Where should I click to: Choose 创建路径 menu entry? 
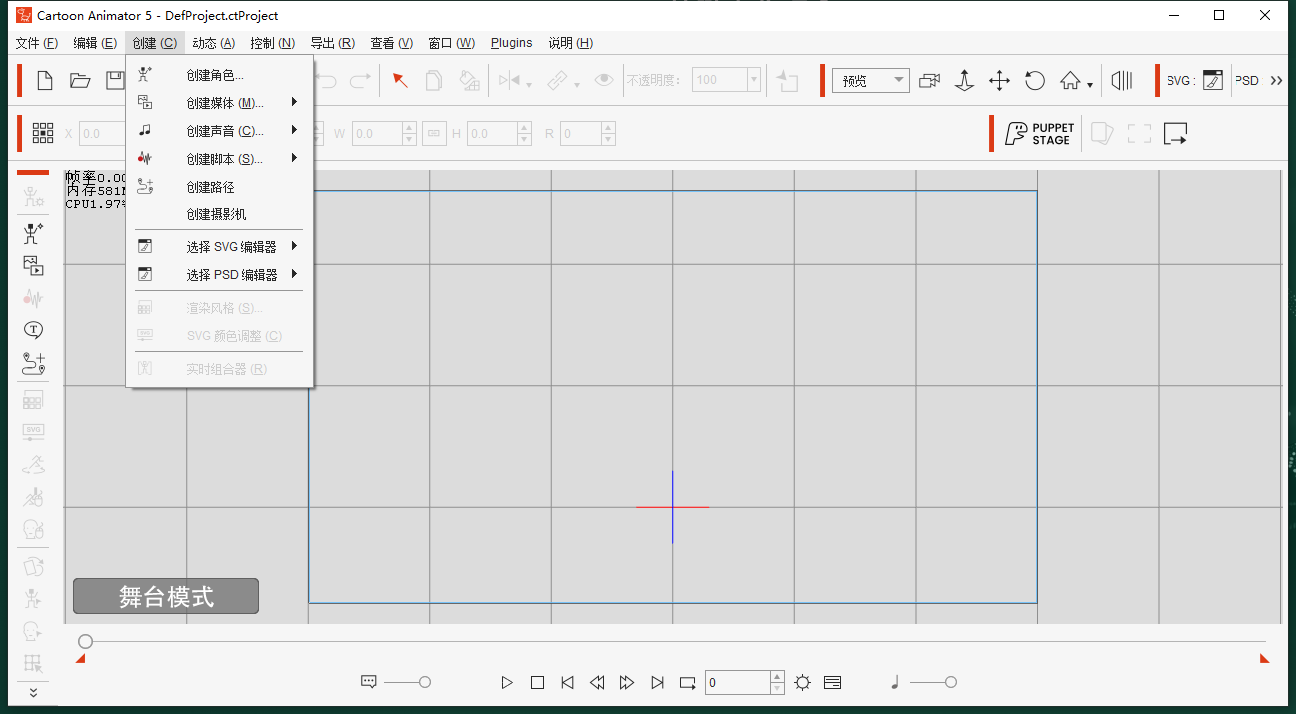219,186
